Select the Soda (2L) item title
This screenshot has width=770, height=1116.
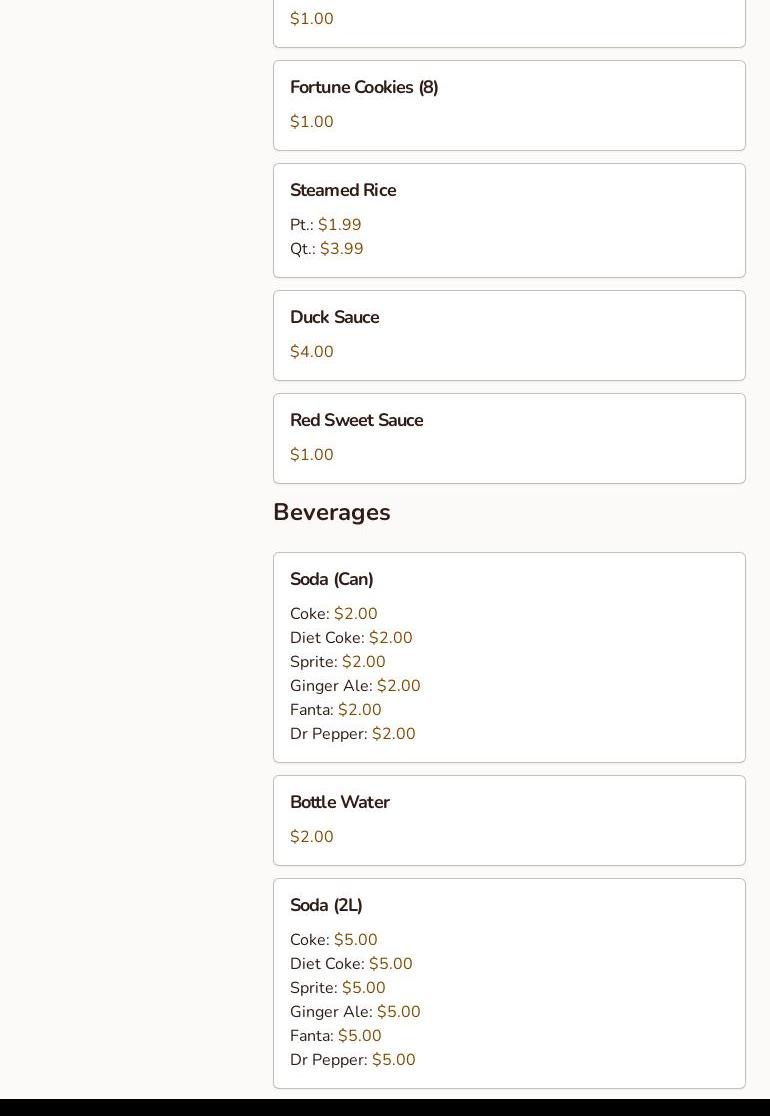[x=326, y=906]
